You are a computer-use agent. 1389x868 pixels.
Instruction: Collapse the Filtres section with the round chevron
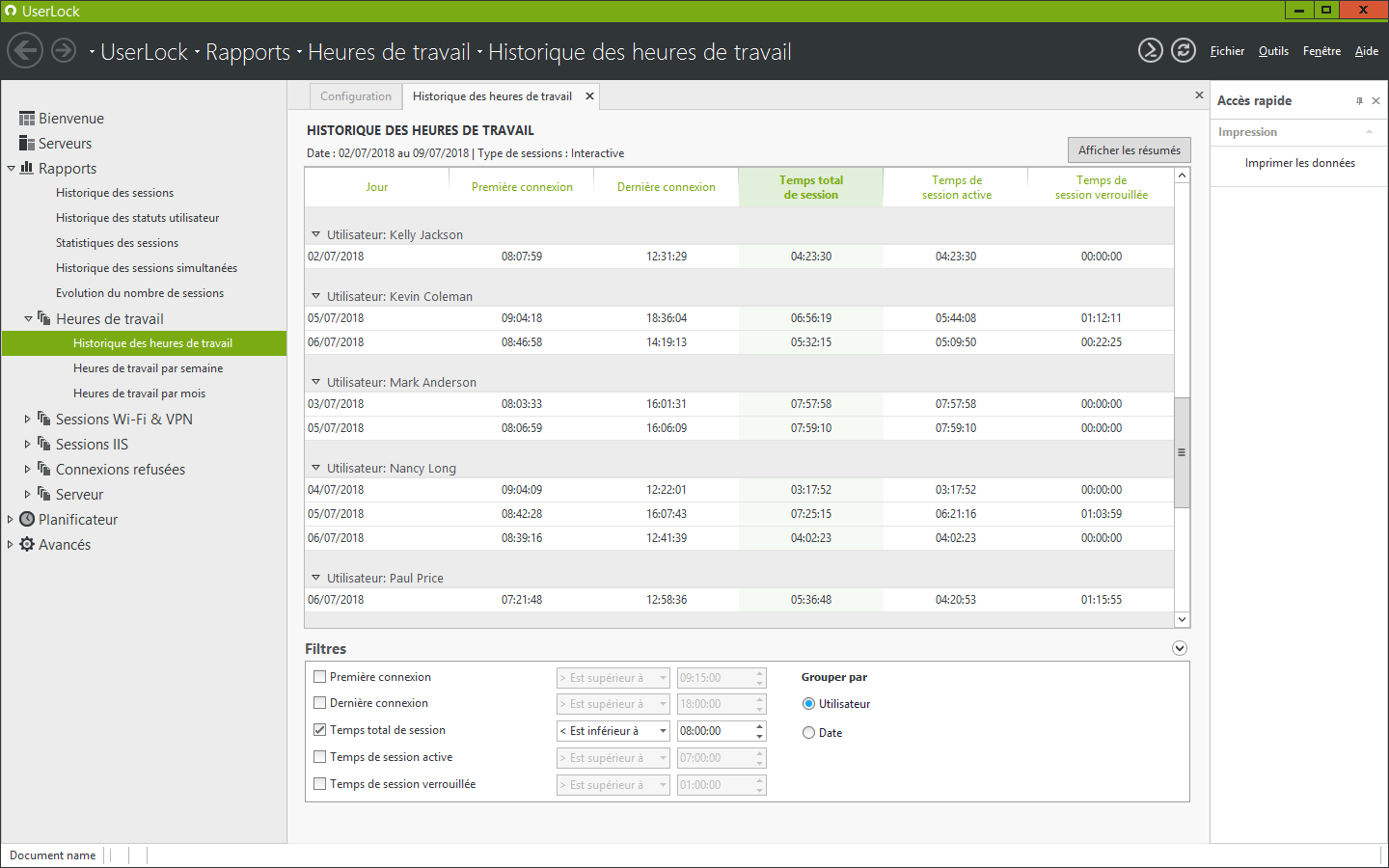point(1180,648)
